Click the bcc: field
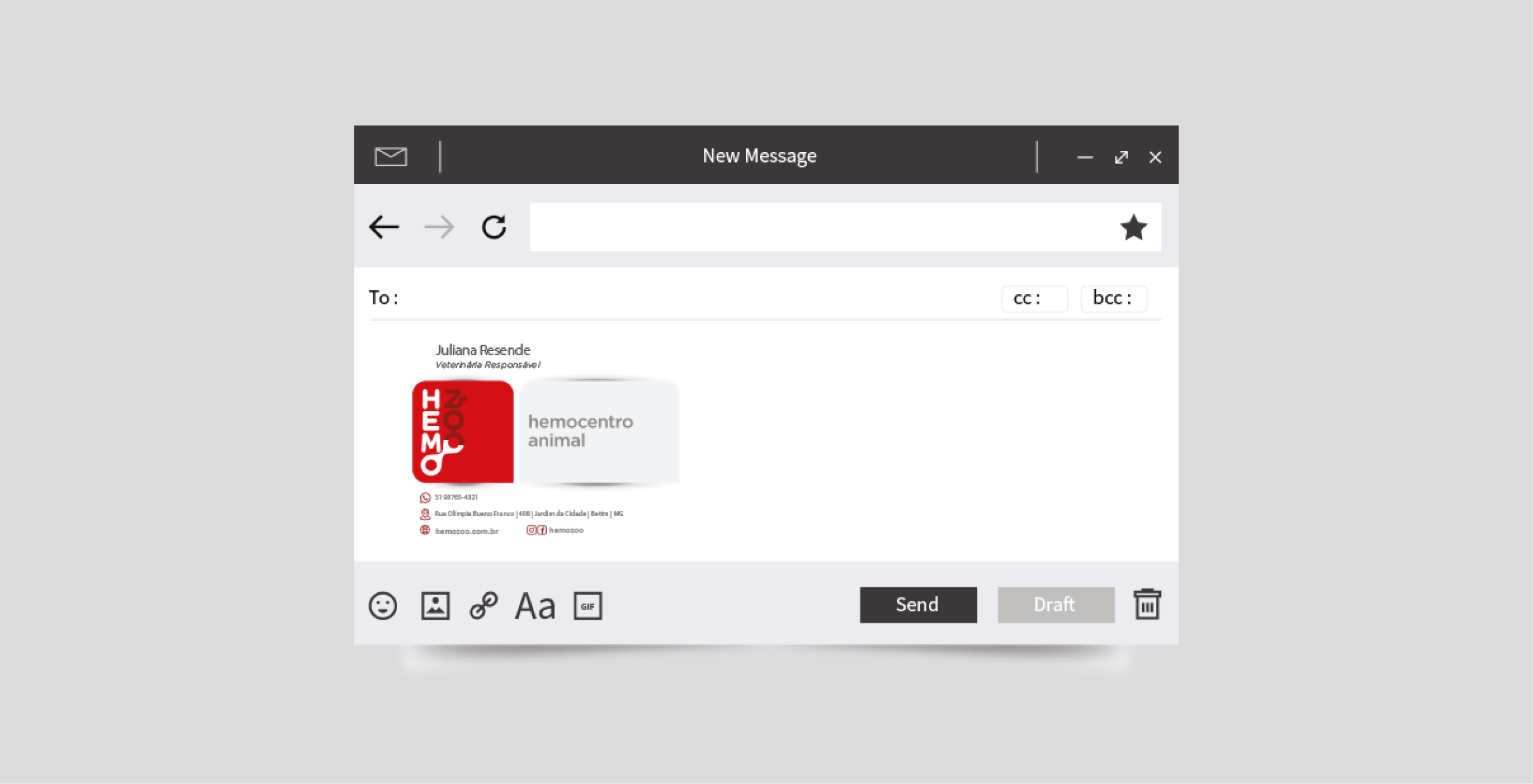 click(1113, 298)
